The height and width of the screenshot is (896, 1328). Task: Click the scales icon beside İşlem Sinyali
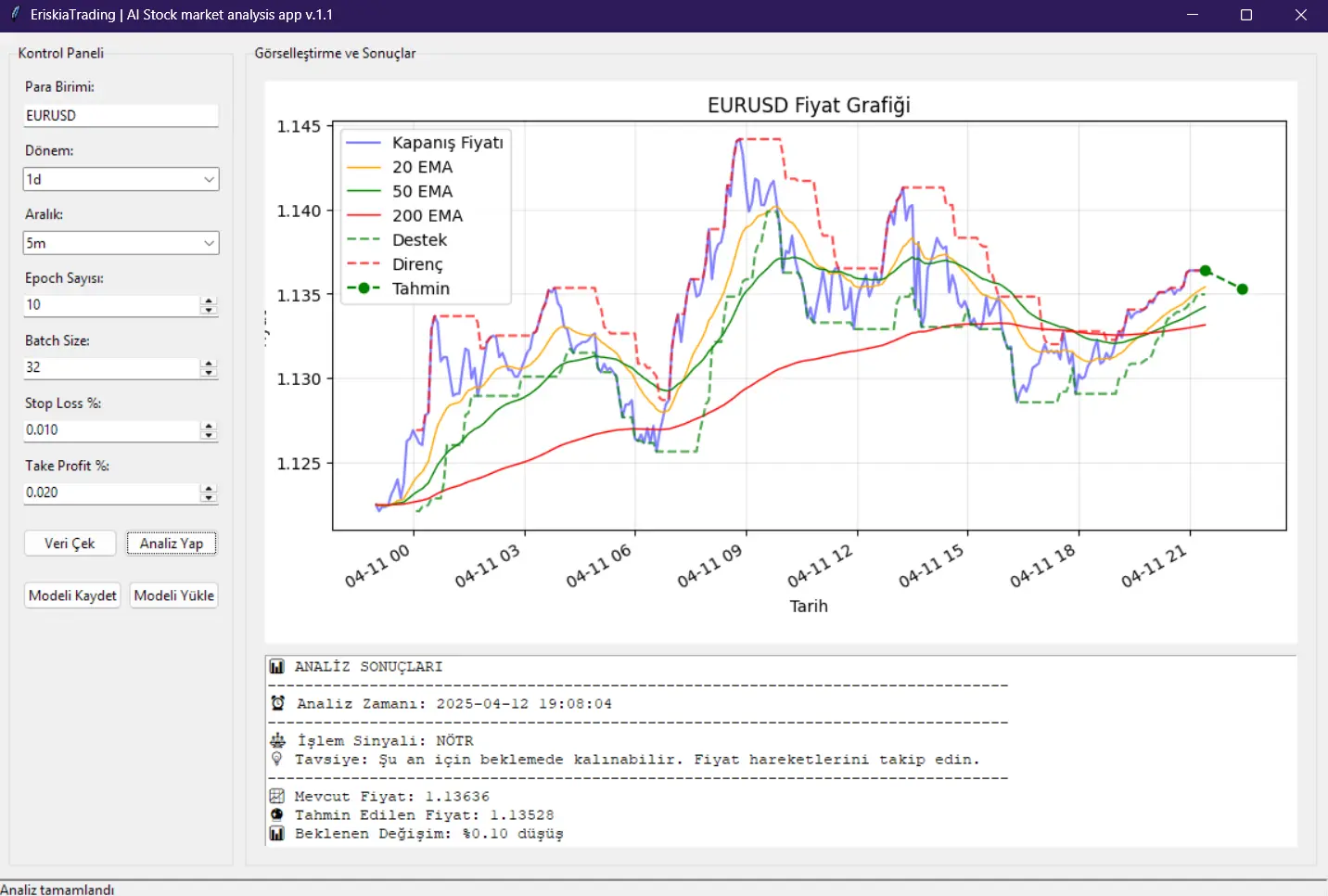[x=277, y=740]
